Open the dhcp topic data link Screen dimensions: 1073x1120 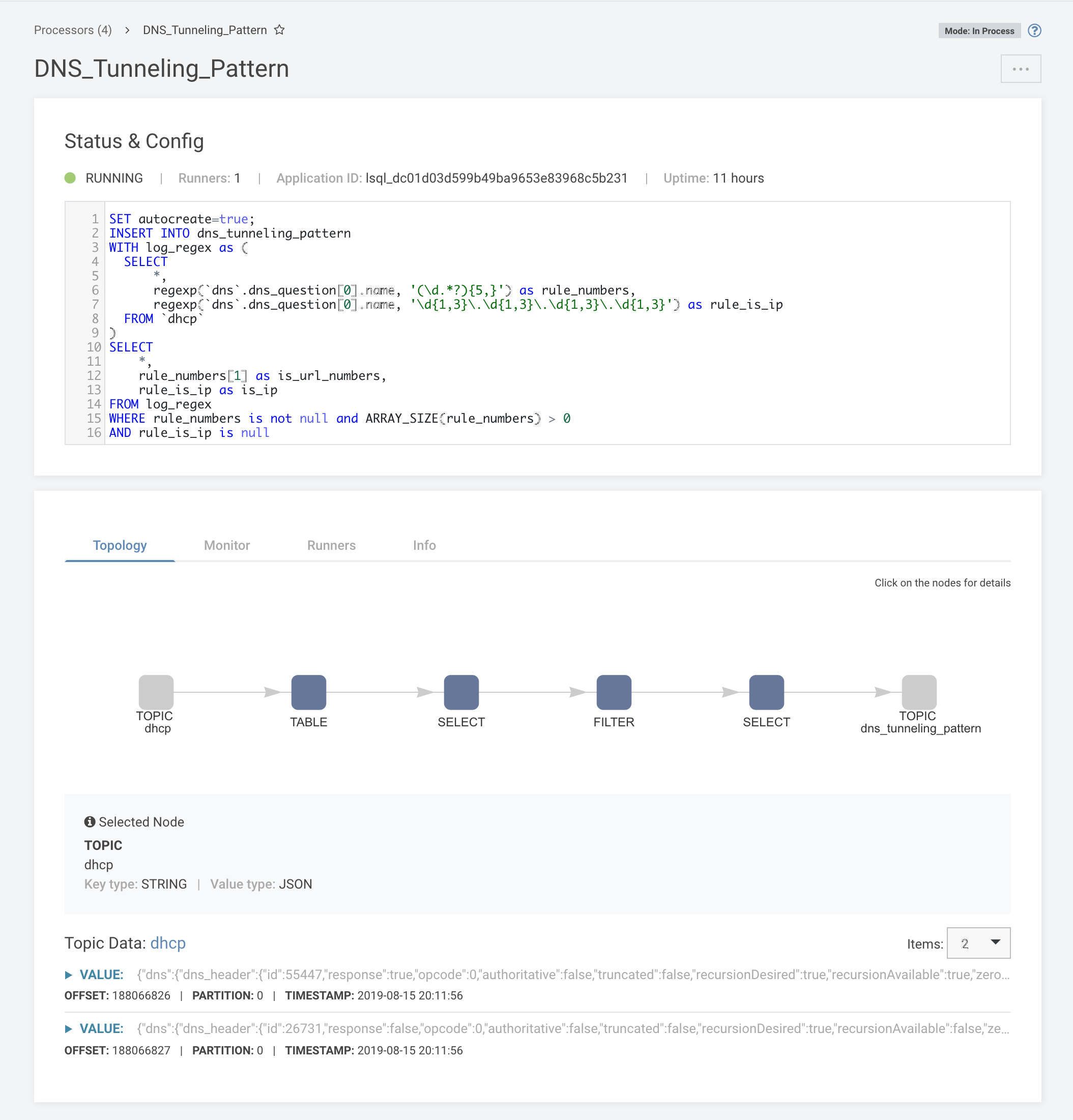pyautogui.click(x=167, y=943)
